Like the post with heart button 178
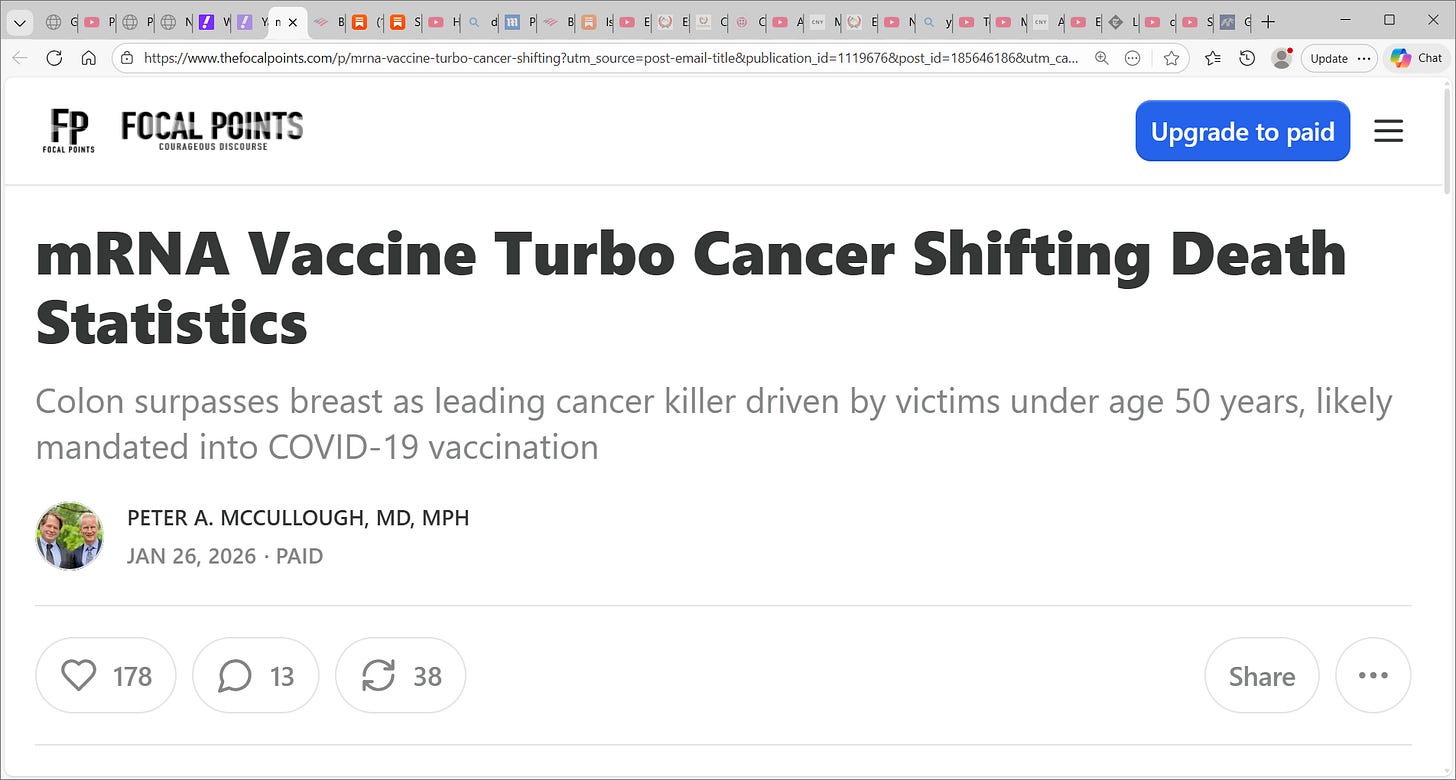The width and height of the screenshot is (1456, 780). click(106, 676)
